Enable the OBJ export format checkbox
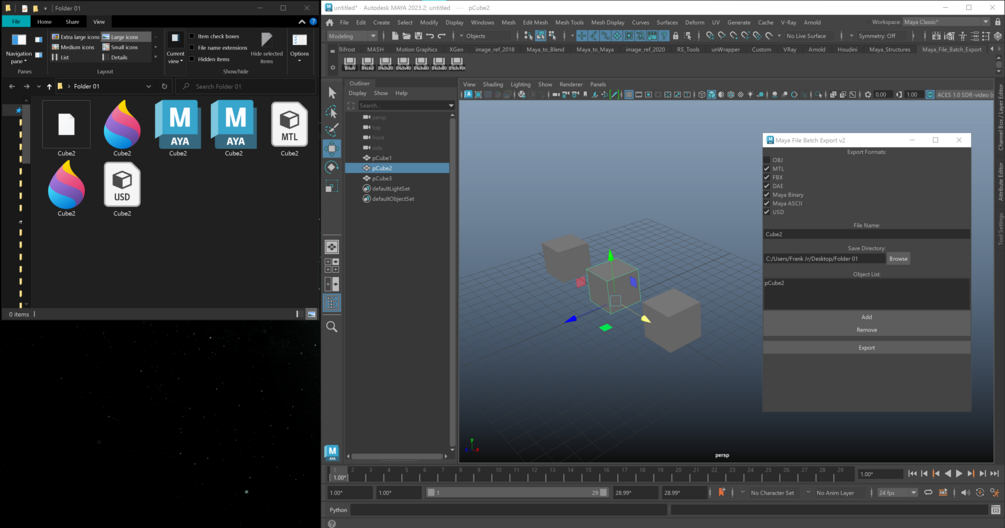This screenshot has width=1005, height=528. point(767,160)
